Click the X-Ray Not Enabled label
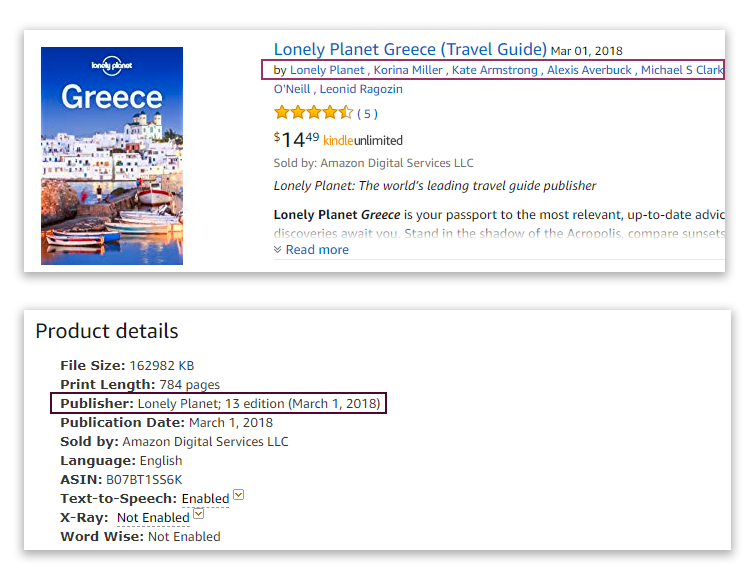The image size is (753, 575). point(153,517)
